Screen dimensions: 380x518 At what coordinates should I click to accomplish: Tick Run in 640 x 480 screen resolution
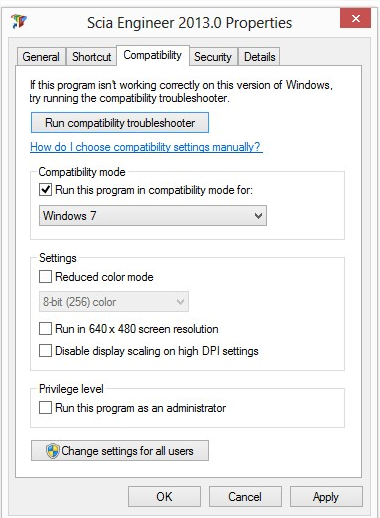[45, 329]
